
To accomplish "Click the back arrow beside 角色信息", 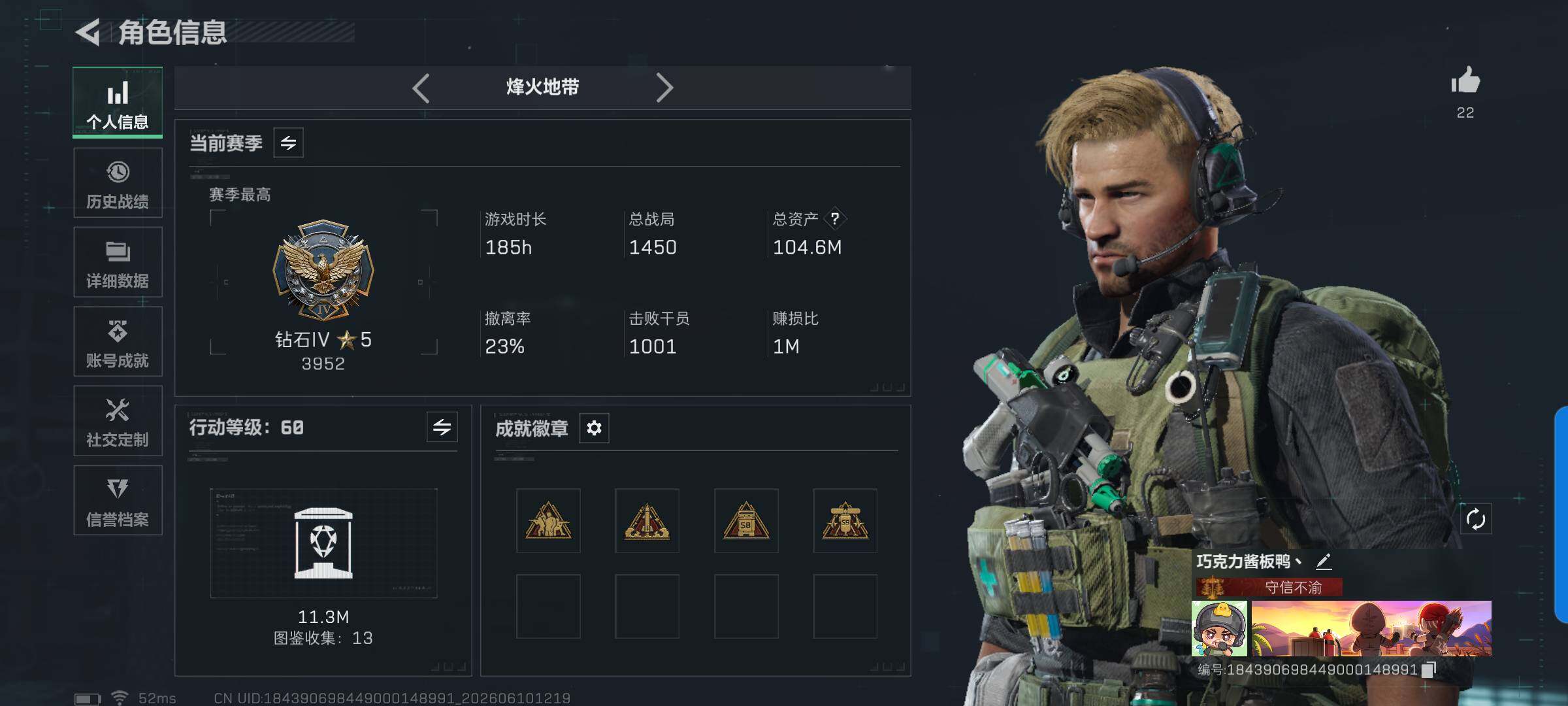I will [88, 32].
